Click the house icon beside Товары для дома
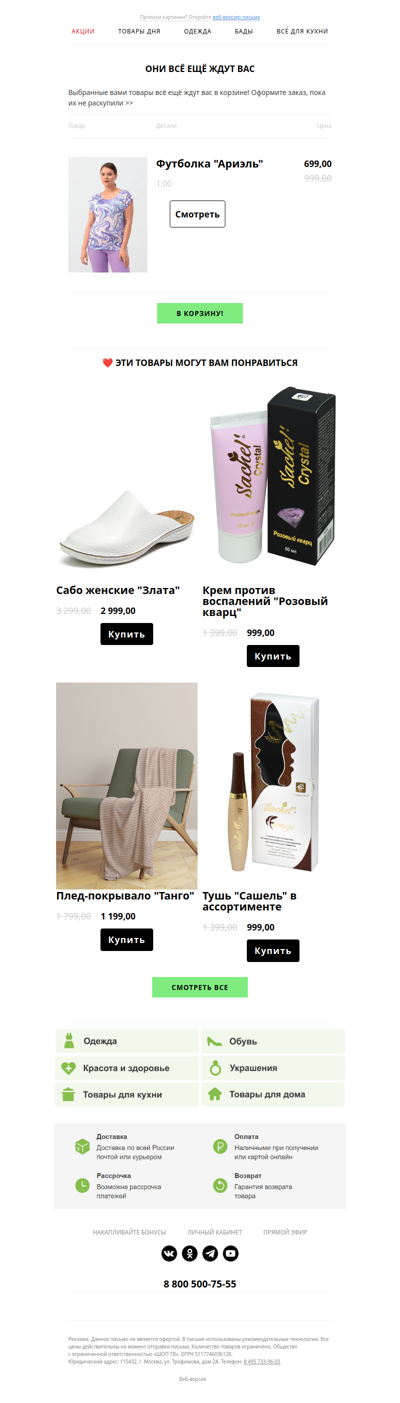Image resolution: width=400 pixels, height=1403 pixels. (214, 1094)
